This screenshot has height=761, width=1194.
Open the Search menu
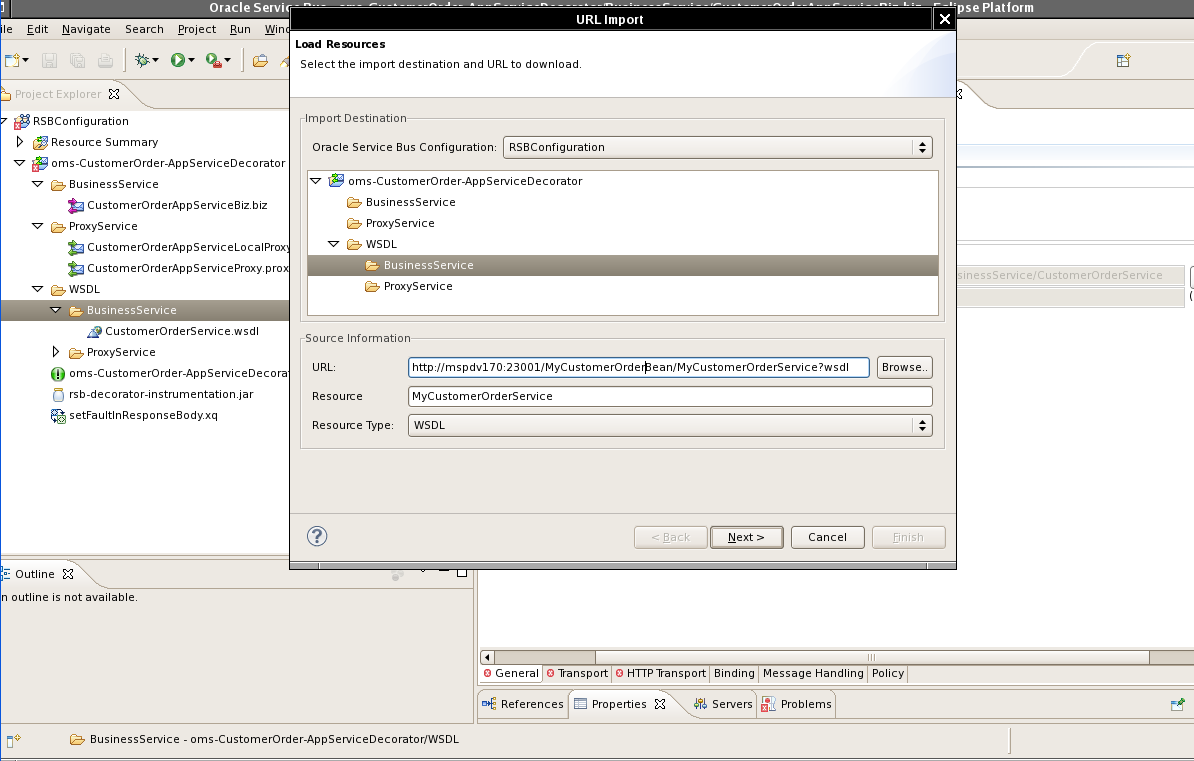[144, 29]
